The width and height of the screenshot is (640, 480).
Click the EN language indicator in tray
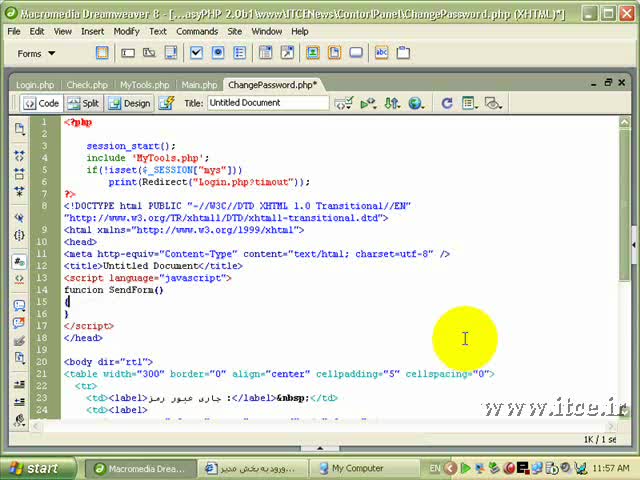click(x=435, y=468)
